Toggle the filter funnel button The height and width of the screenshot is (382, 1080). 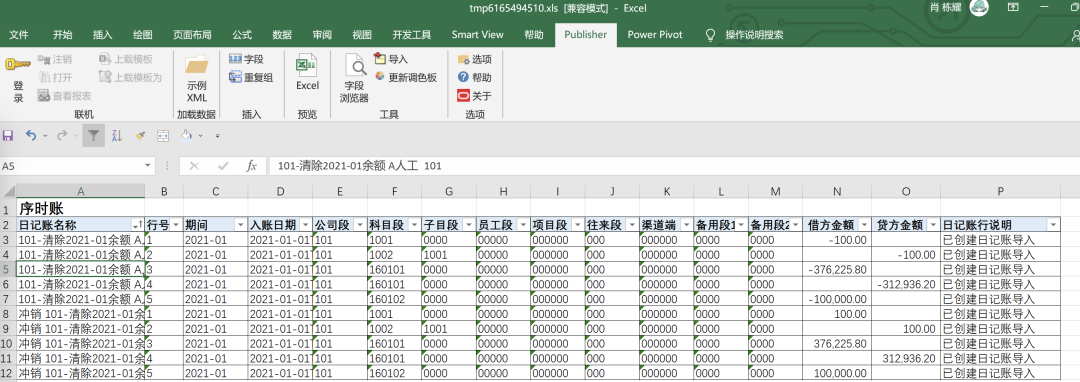point(94,136)
